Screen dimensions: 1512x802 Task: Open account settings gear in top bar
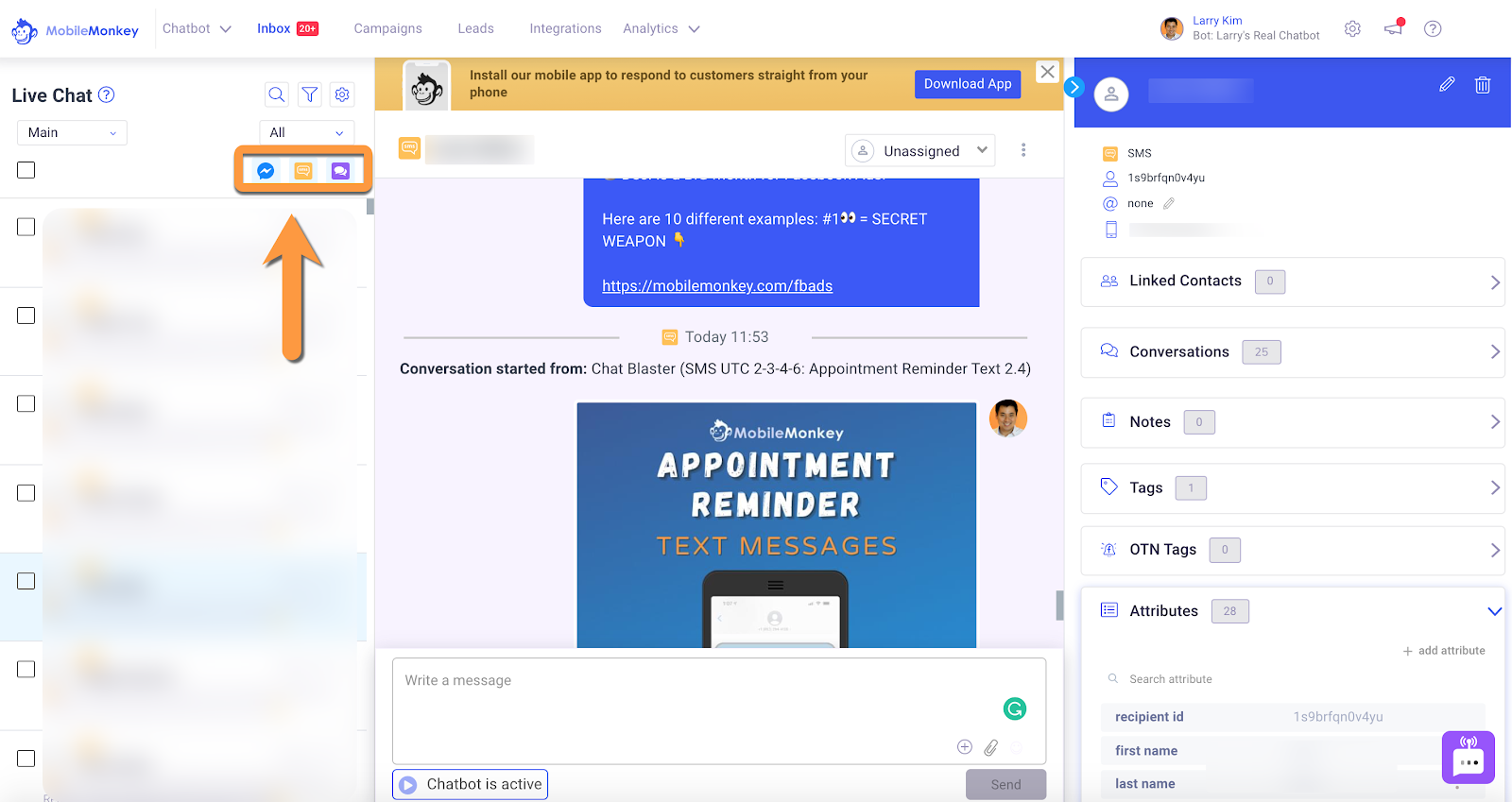point(1352,28)
